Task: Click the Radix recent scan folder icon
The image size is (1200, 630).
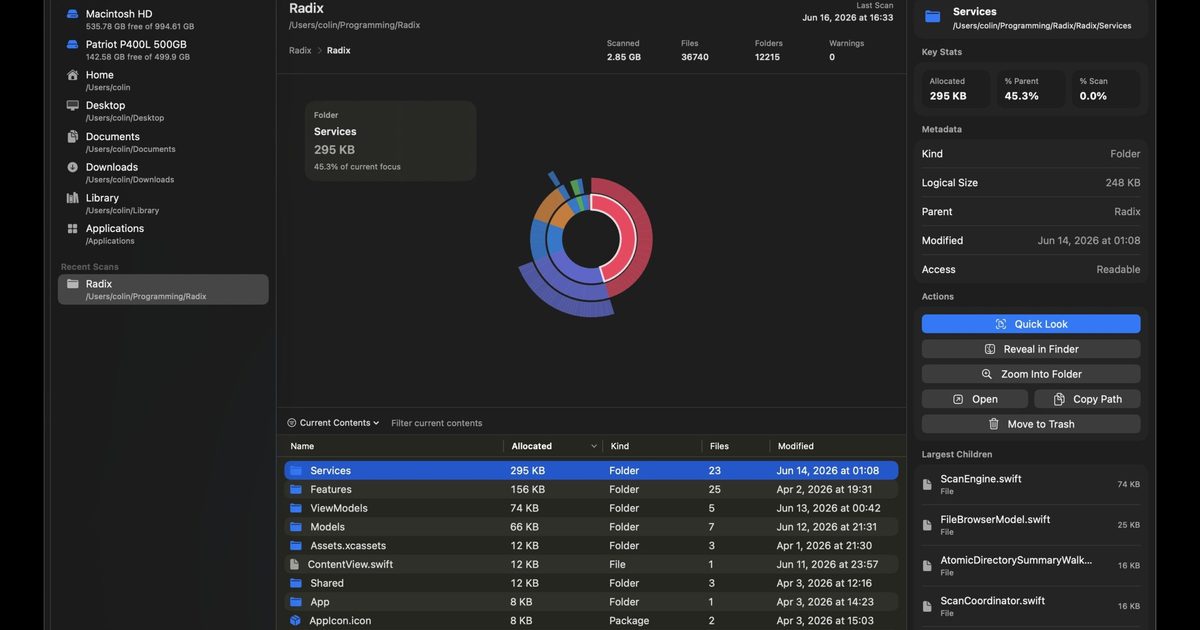Action: (72, 284)
